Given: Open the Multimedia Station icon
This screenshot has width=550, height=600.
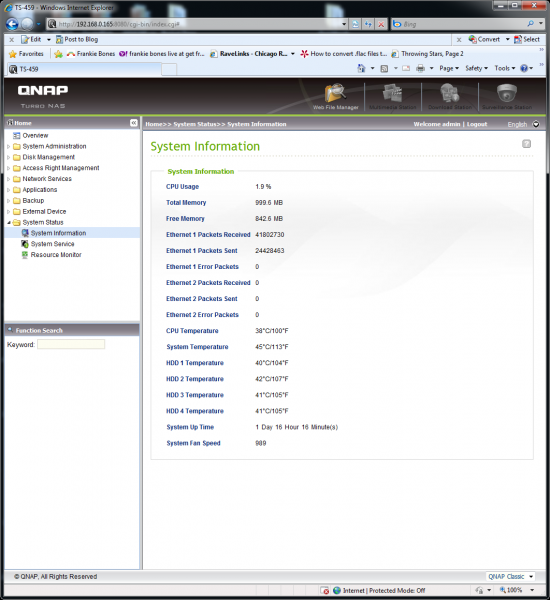Looking at the screenshot, I should [393, 96].
